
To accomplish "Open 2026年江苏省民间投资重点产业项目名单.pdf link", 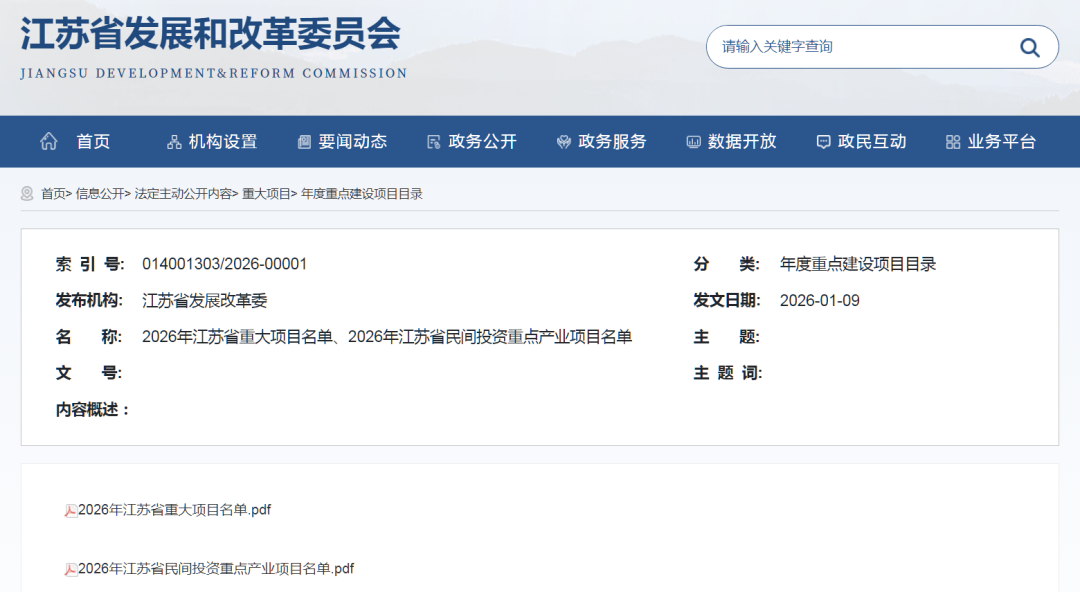I will pyautogui.click(x=214, y=569).
